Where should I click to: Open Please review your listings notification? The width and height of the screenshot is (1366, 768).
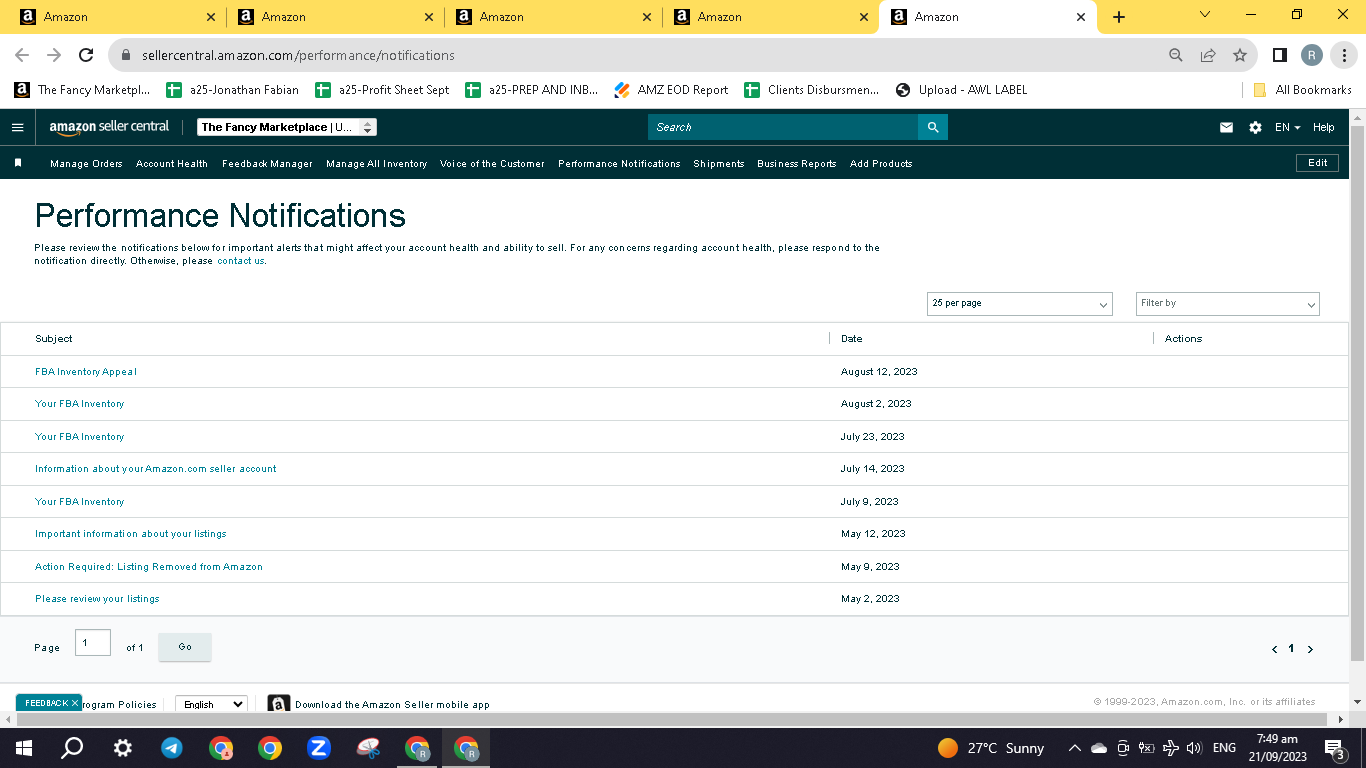tap(97, 599)
